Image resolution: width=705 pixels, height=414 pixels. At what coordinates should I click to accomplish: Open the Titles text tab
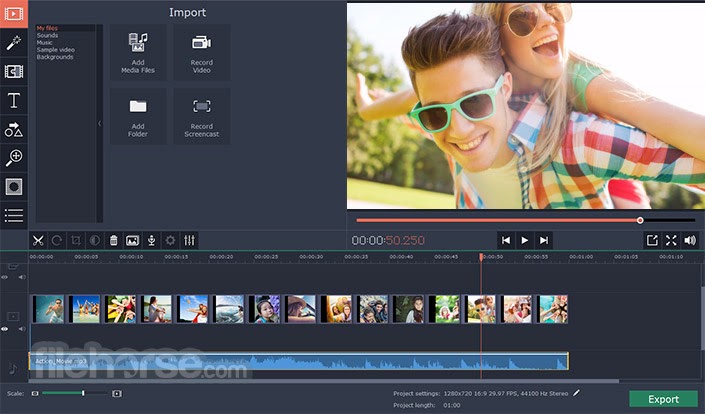tap(13, 100)
